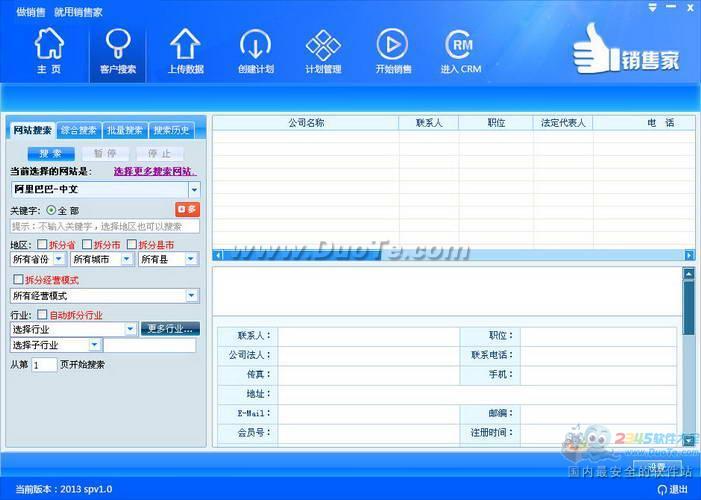Click the 联系人 column header

[429, 123]
